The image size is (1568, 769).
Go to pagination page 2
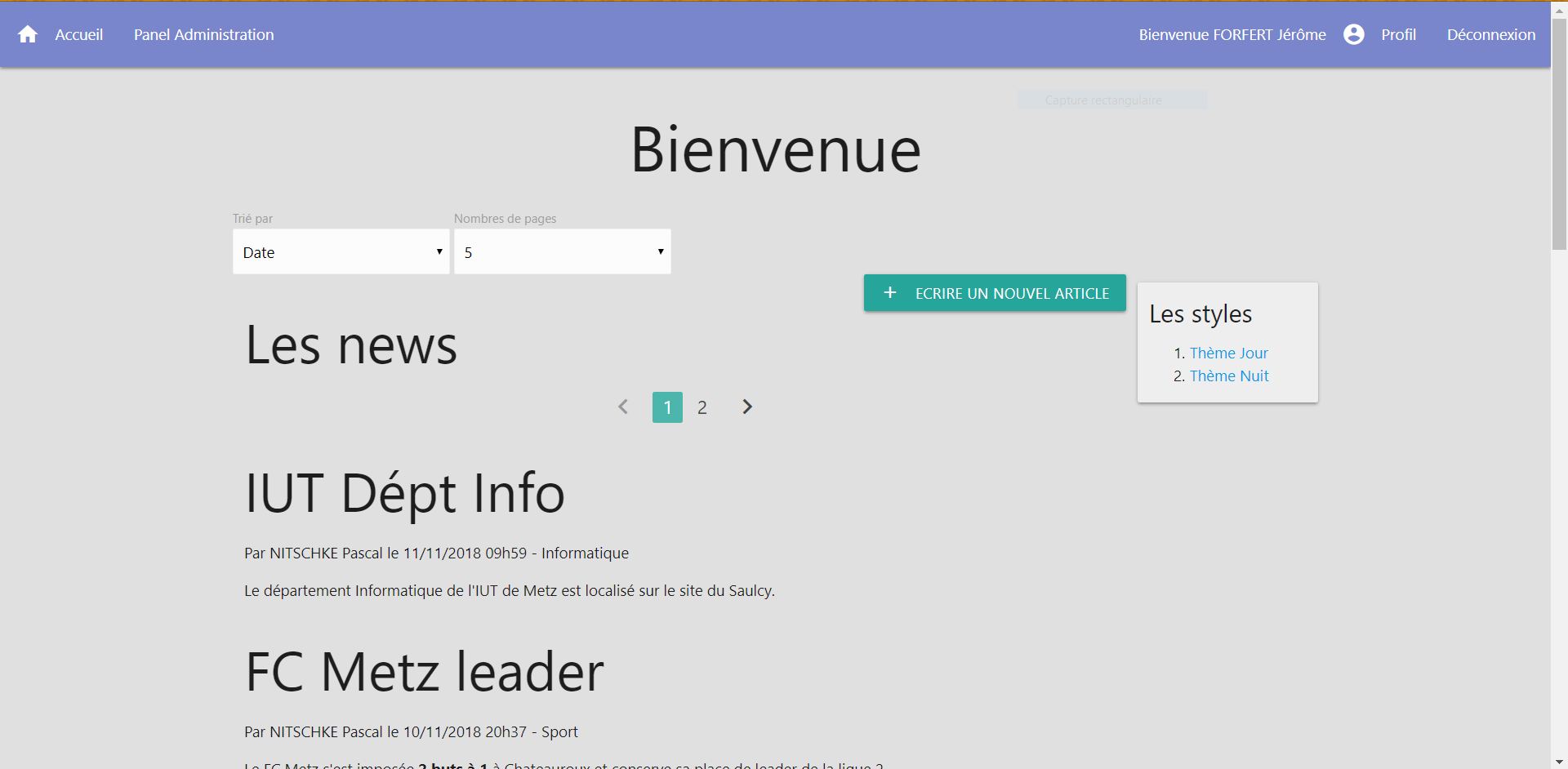coord(702,407)
